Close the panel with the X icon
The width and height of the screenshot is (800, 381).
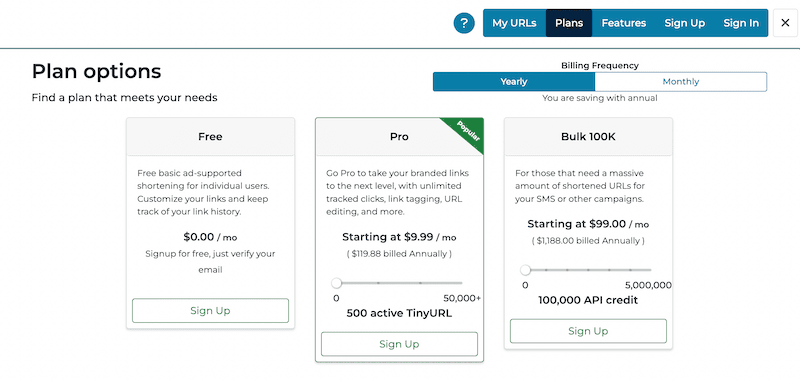point(785,23)
